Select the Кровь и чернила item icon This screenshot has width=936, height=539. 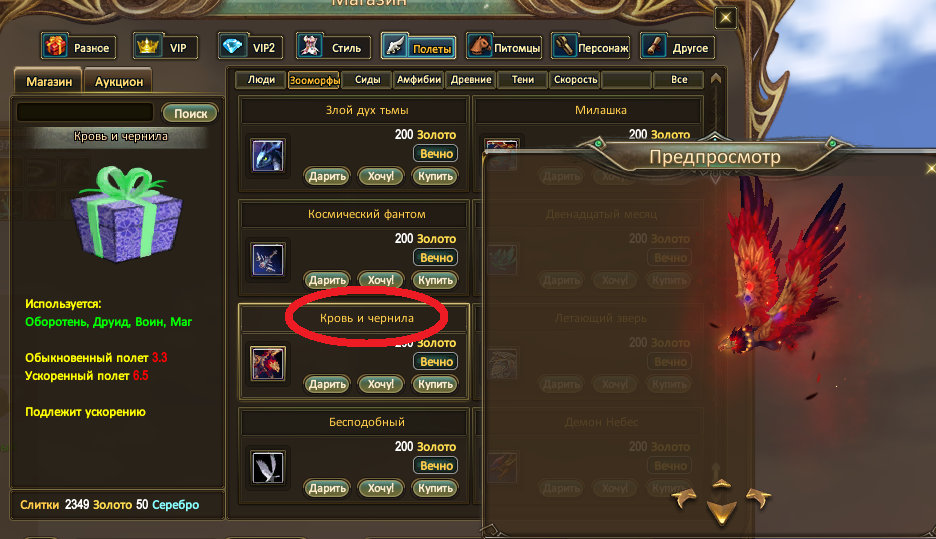coord(267,364)
